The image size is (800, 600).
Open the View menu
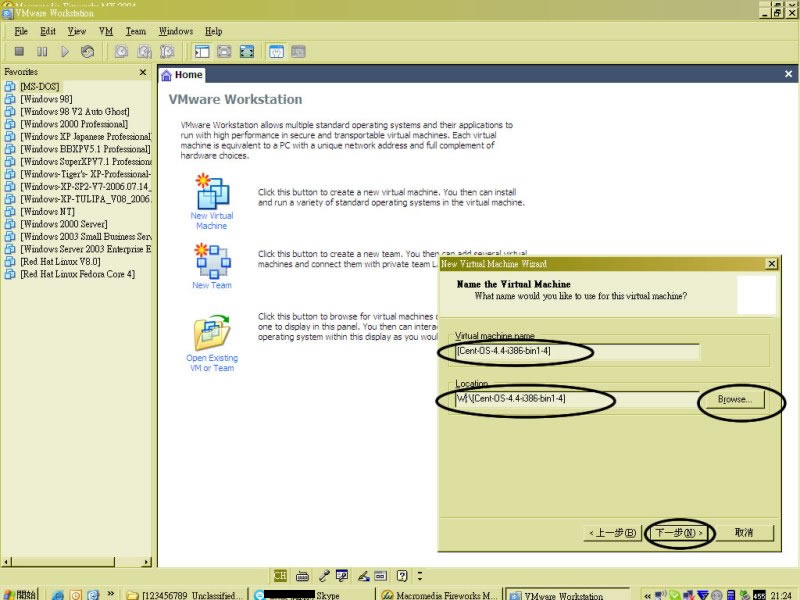click(x=77, y=31)
